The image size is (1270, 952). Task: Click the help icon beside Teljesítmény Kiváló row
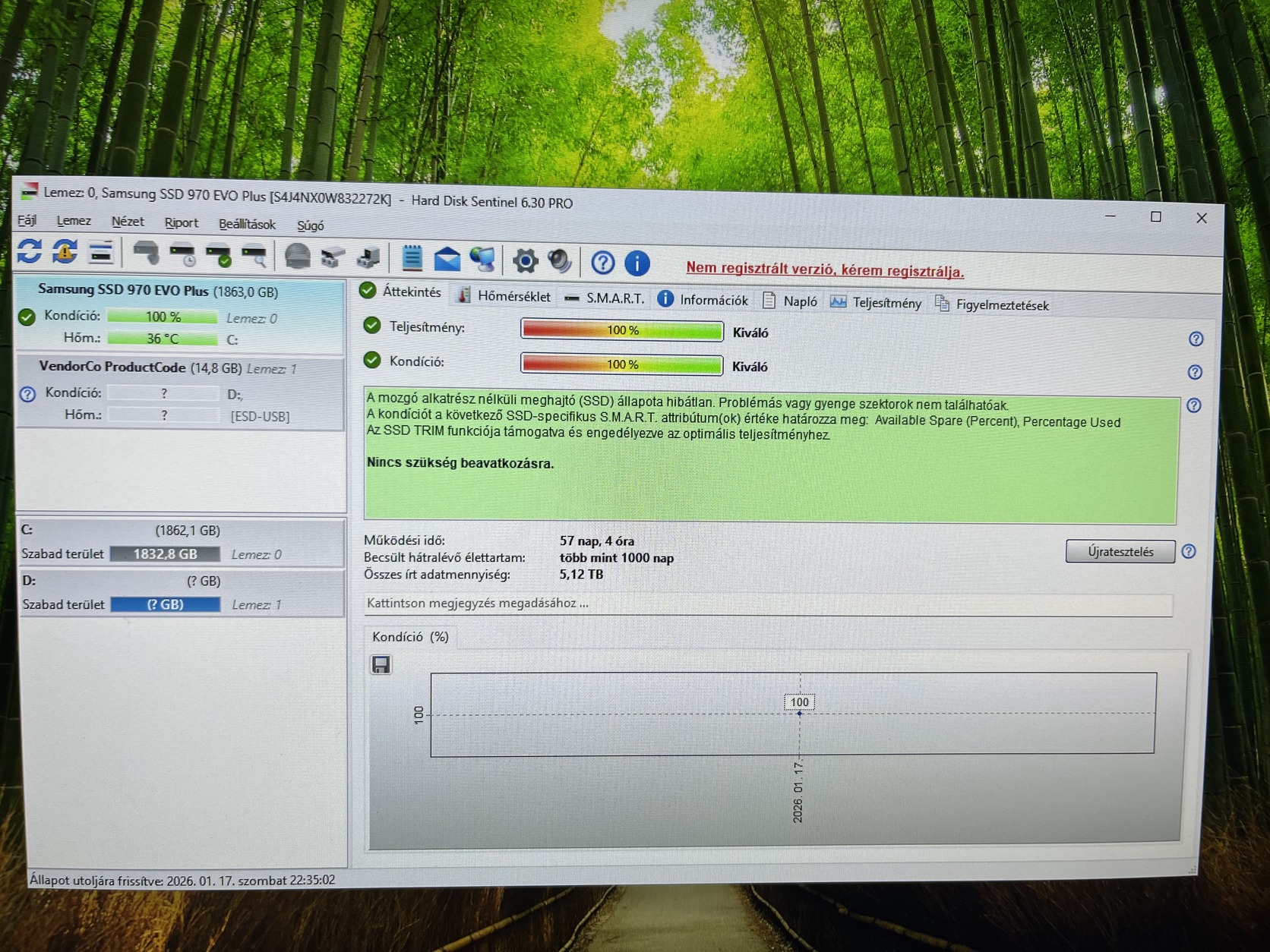coord(1196,339)
